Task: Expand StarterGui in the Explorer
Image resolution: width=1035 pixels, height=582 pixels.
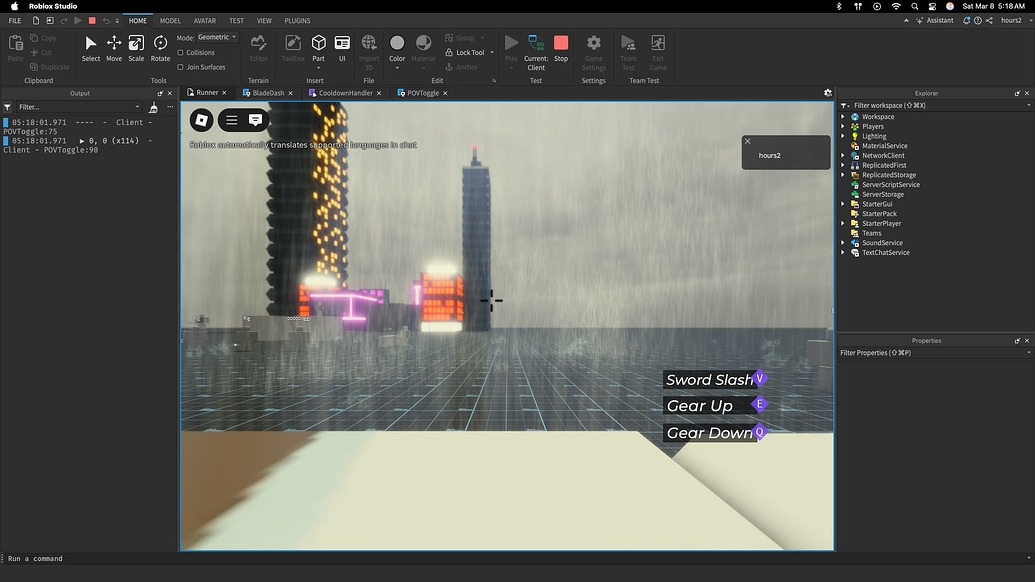Action: pyautogui.click(x=844, y=203)
